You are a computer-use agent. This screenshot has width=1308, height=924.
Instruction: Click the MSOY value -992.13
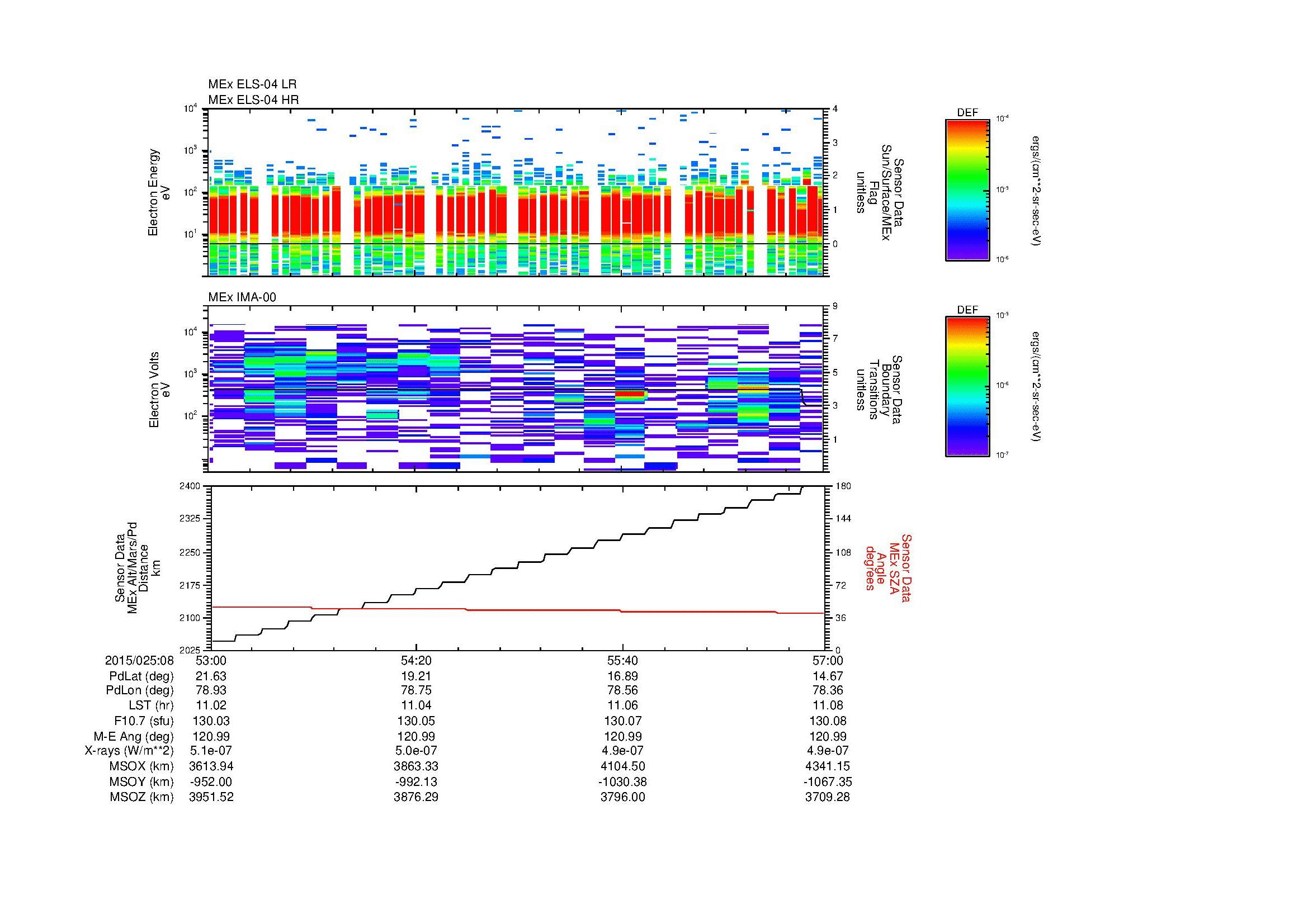pos(417,781)
